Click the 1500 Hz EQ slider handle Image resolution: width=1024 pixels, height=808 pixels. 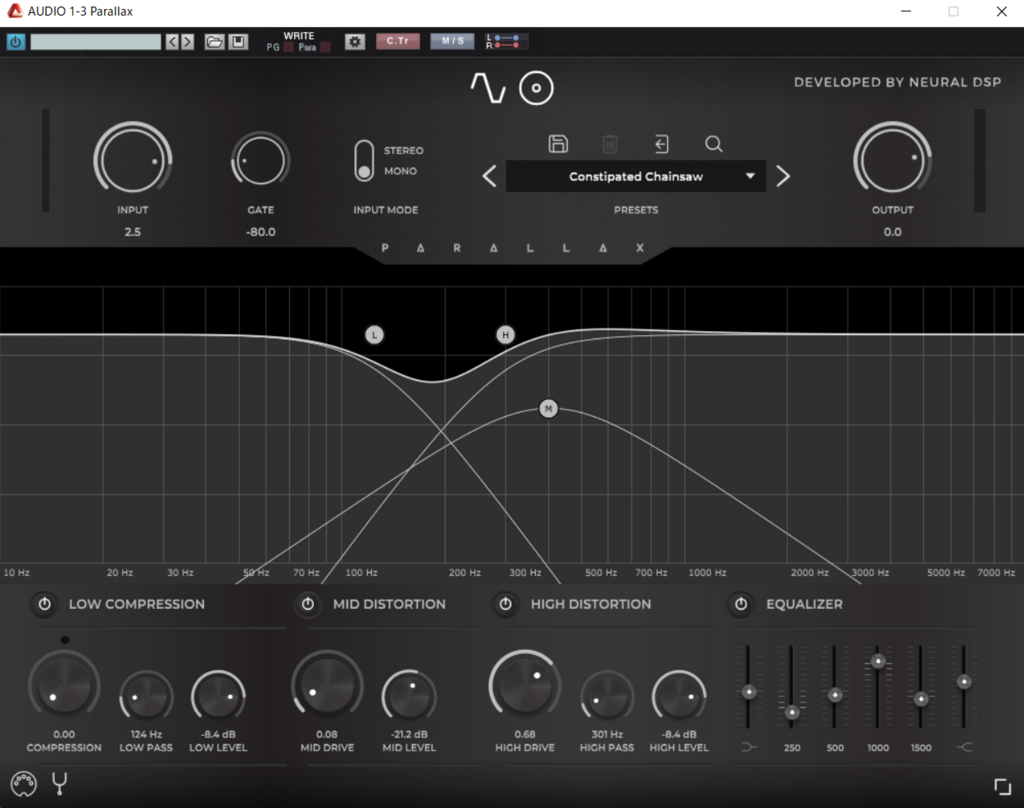tap(921, 700)
